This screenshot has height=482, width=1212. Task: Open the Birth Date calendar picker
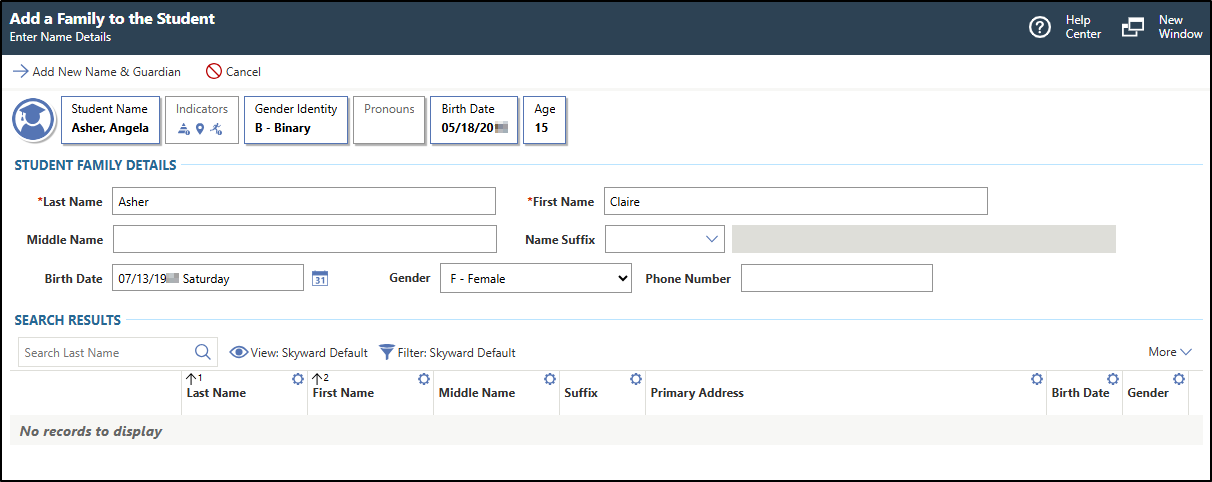click(320, 278)
